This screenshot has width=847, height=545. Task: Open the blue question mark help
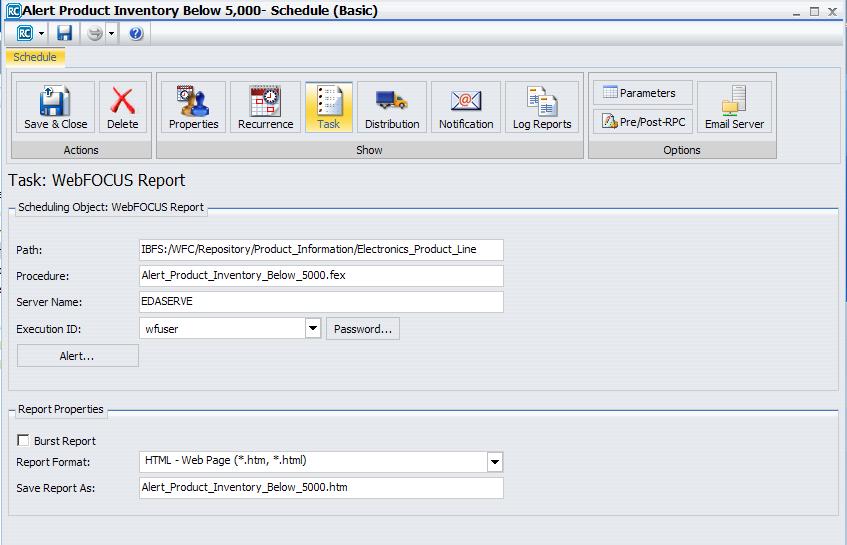point(136,33)
